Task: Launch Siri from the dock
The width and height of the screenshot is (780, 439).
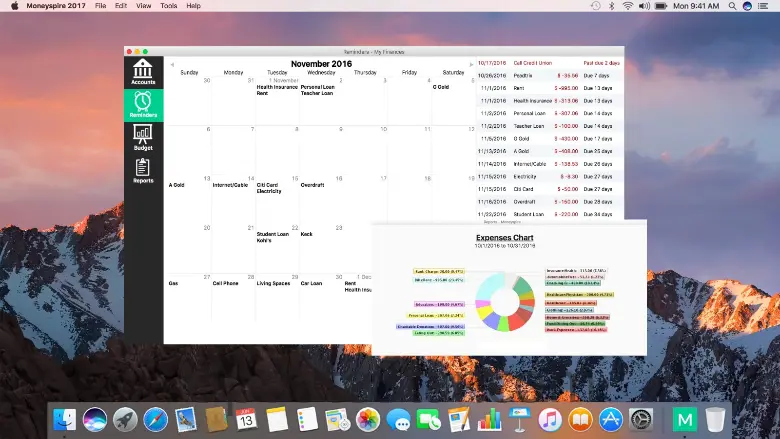Action: 95,420
